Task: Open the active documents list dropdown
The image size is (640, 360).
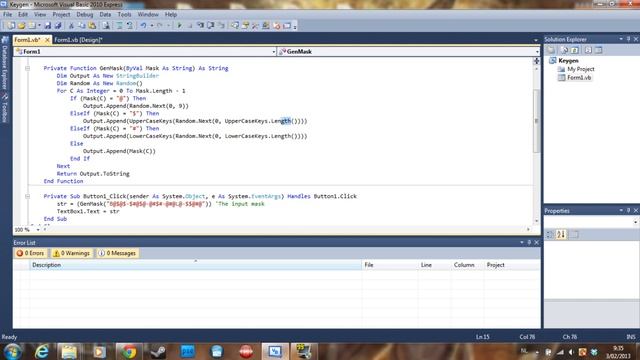Action: 536,40
